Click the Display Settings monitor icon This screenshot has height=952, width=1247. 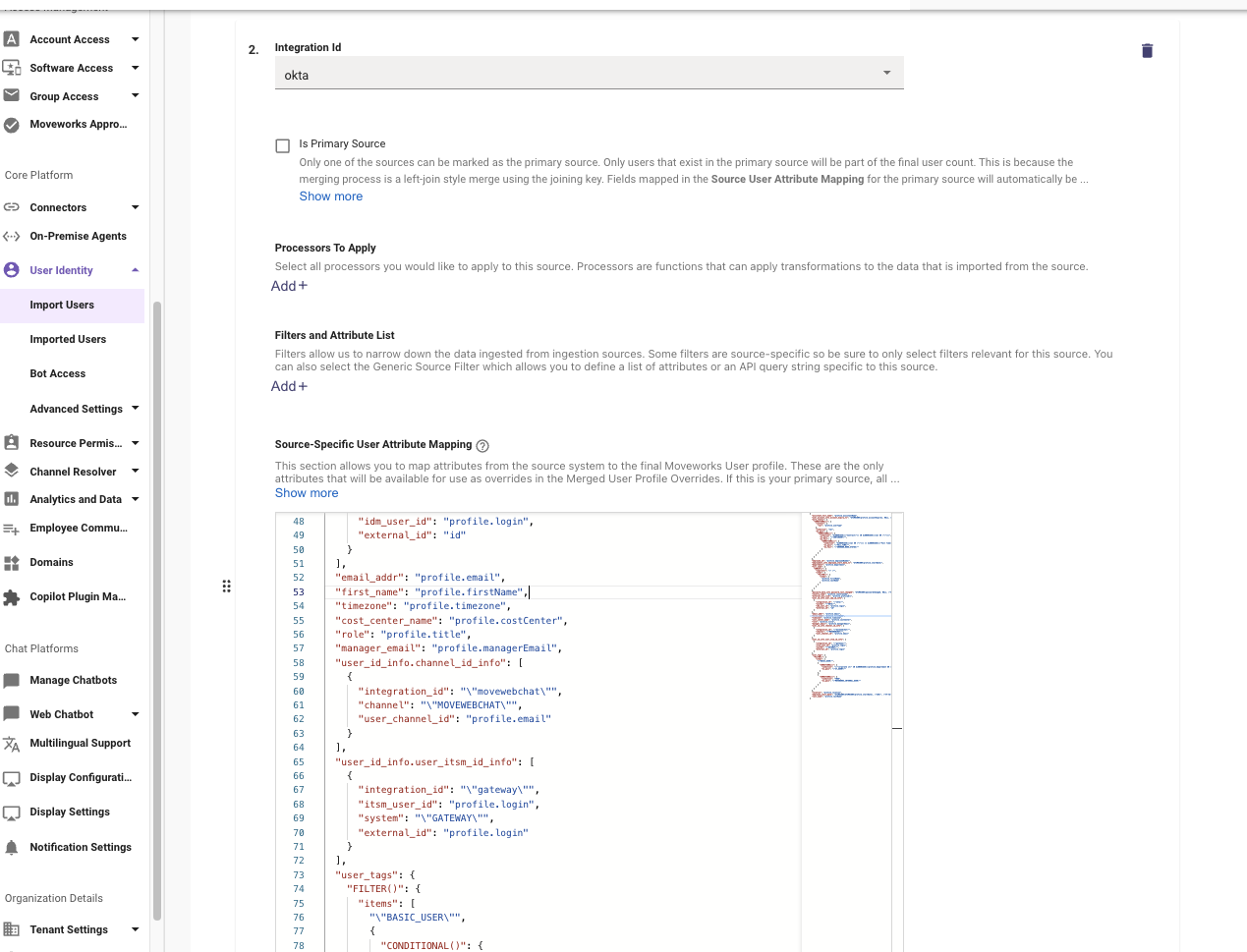(12, 812)
